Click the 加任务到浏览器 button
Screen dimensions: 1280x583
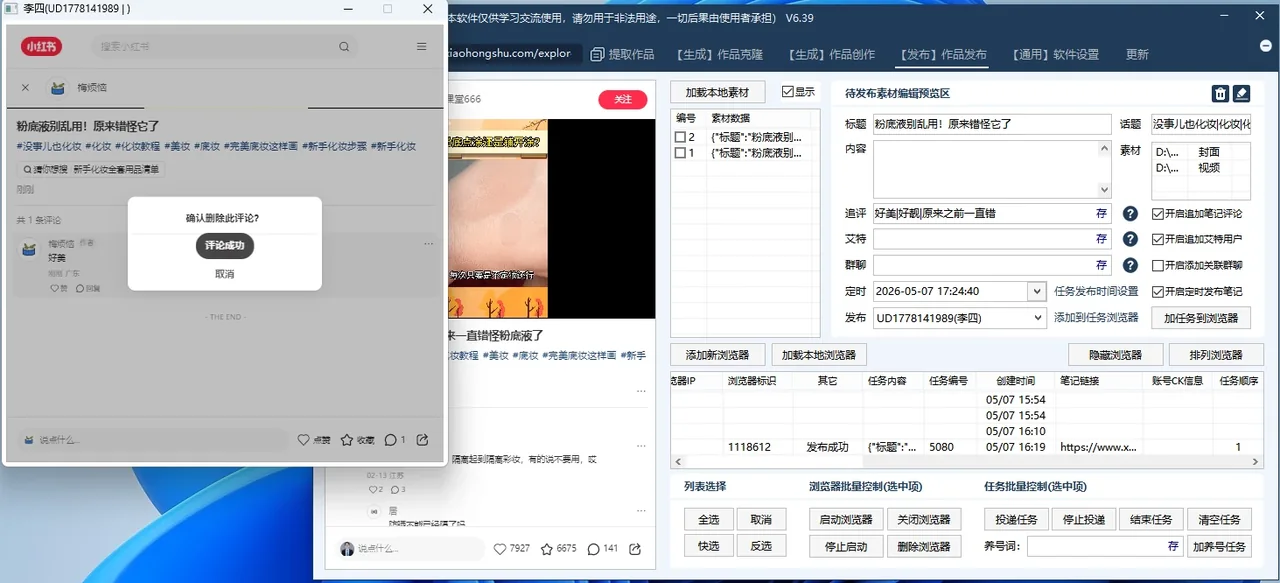click(x=1201, y=318)
